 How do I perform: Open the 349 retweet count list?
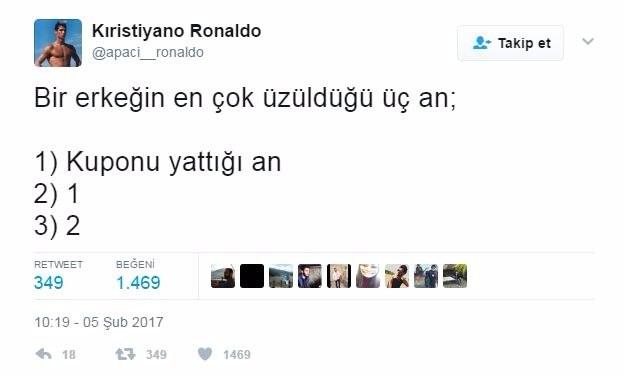tap(49, 283)
